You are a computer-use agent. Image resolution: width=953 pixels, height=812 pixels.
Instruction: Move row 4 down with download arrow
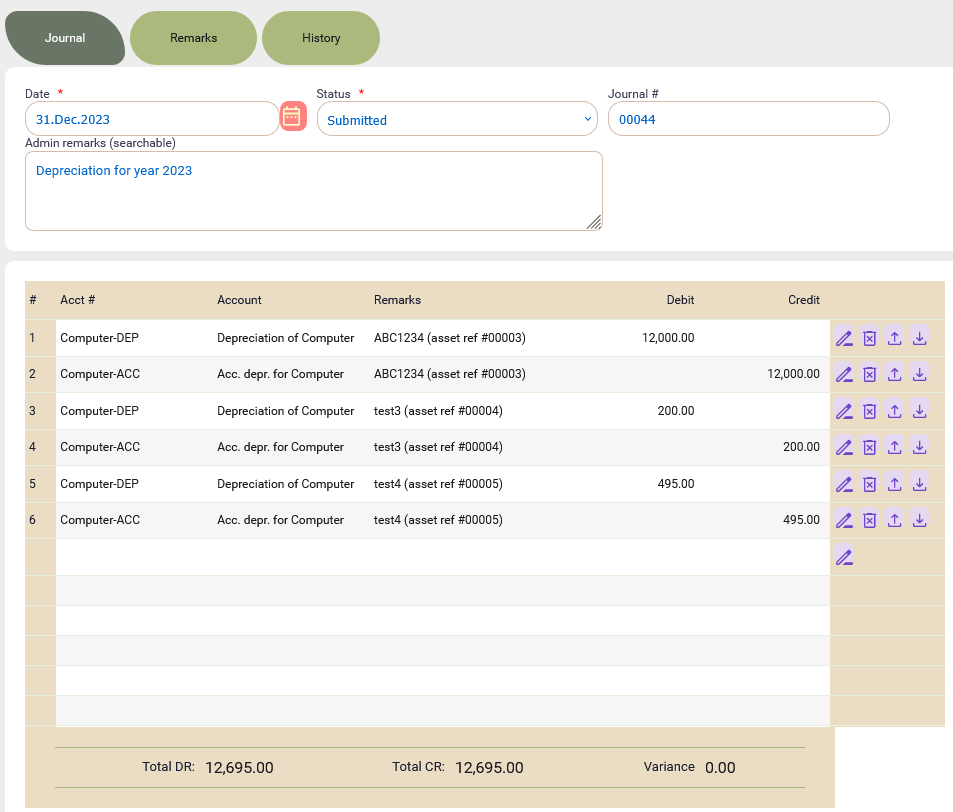(x=920, y=447)
